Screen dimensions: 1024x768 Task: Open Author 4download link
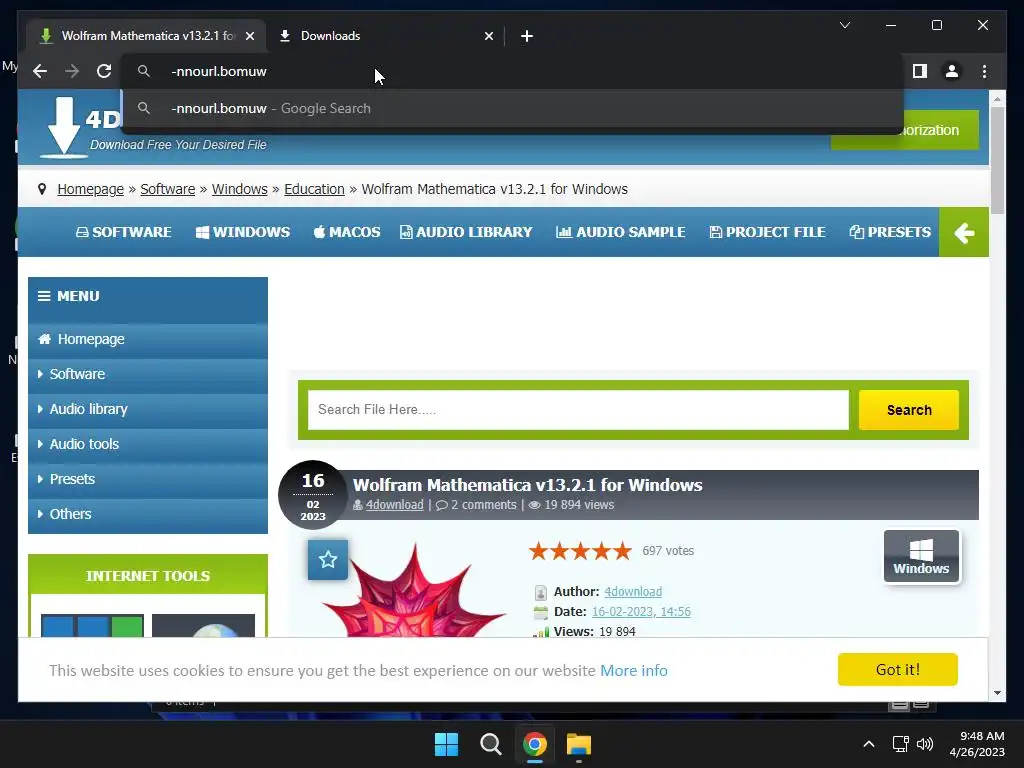633,592
